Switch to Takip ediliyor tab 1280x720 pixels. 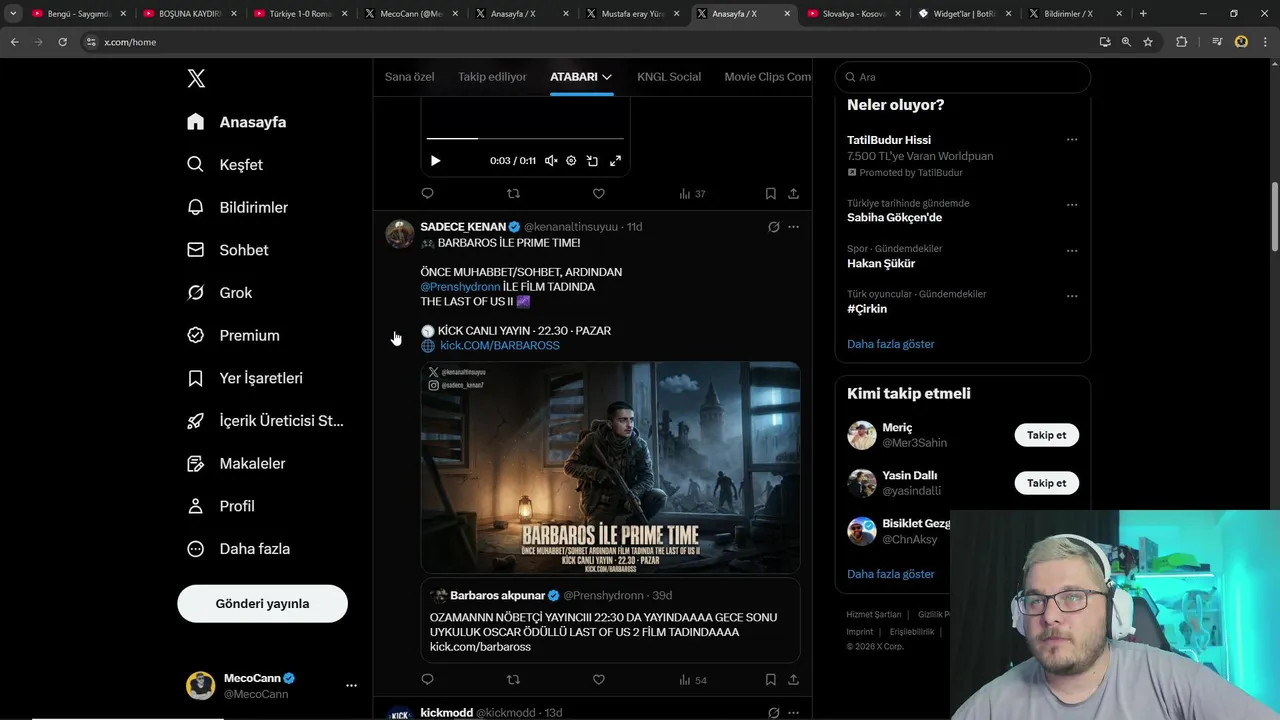coord(492,77)
